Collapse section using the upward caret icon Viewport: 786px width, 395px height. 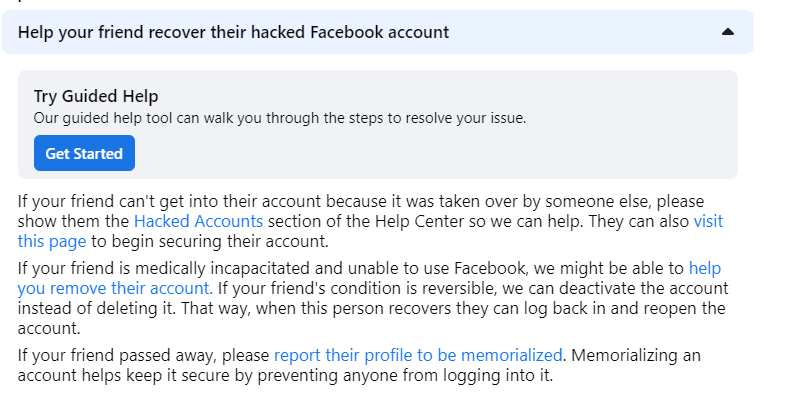[728, 32]
